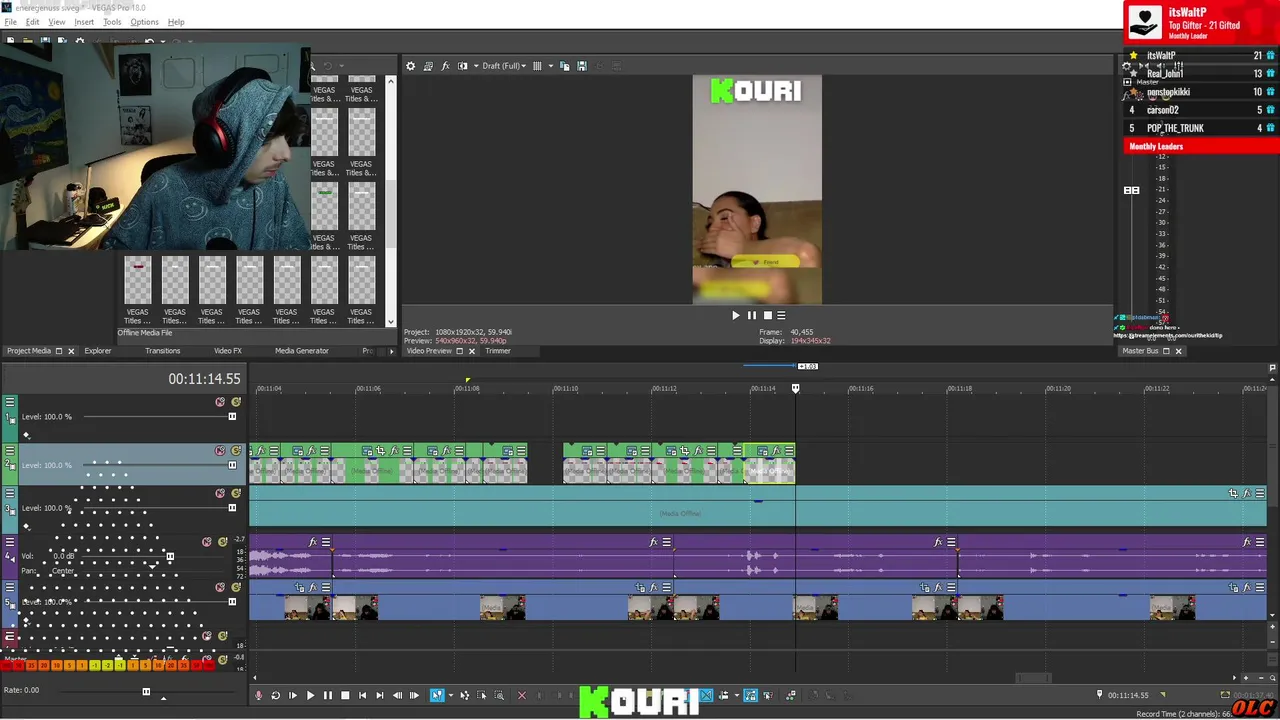Step to previous frame
The height and width of the screenshot is (720, 1280).
pos(397,695)
